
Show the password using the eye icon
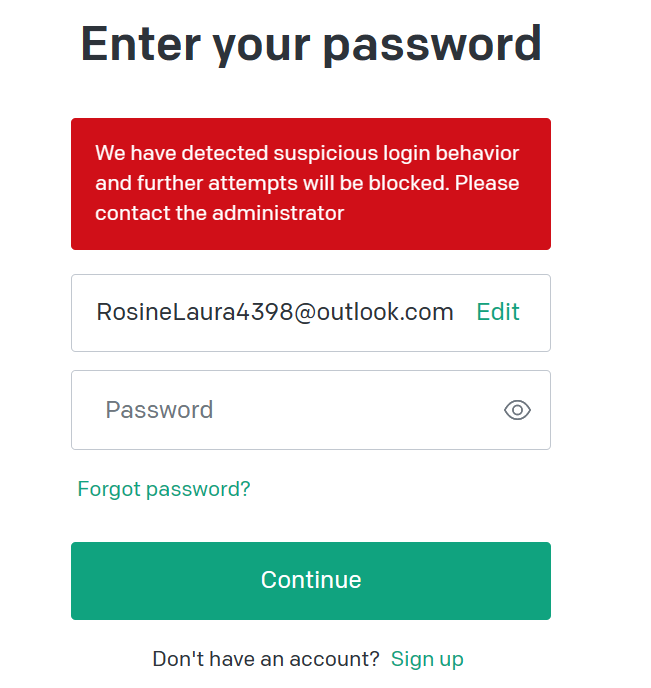click(x=517, y=410)
